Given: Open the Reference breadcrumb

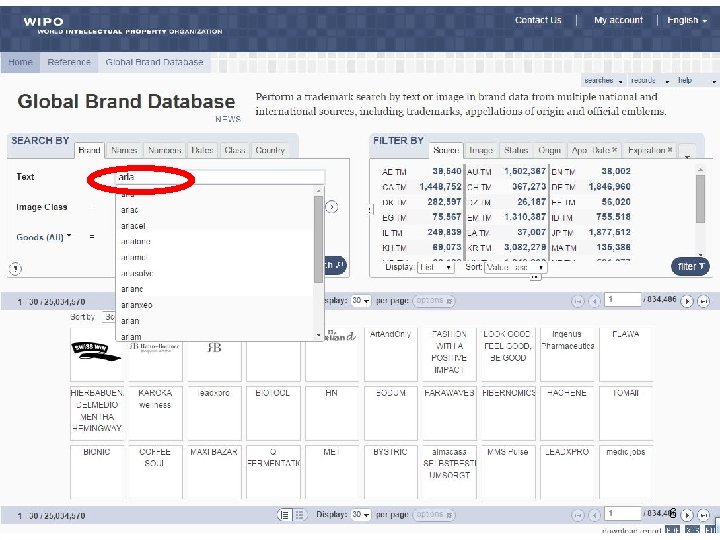Looking at the screenshot, I should 69,62.
